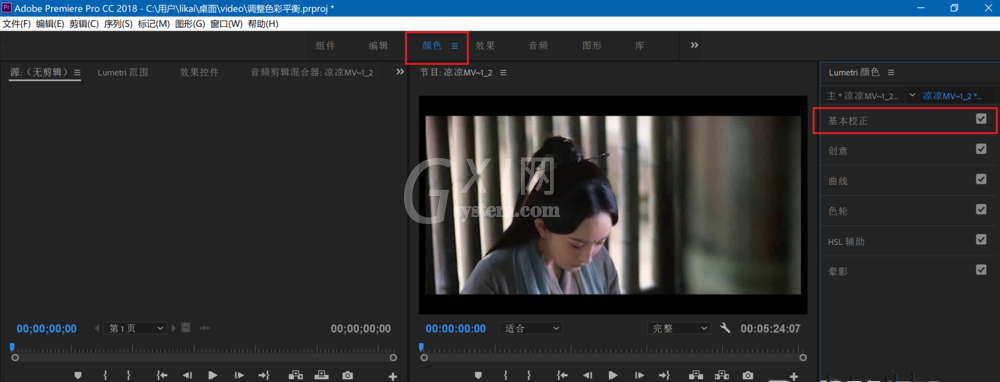Screen dimensions: 1000x382
Task: Go to Out point in Program monitor
Action: pos(665,376)
